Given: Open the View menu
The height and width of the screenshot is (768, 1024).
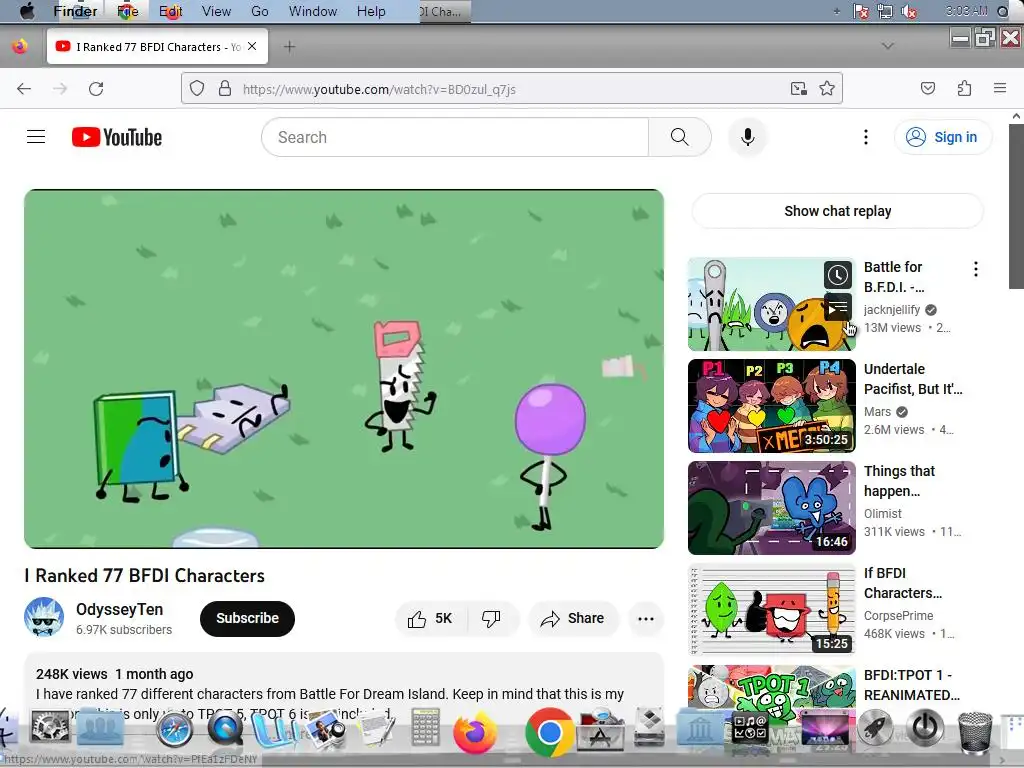Looking at the screenshot, I should [216, 11].
